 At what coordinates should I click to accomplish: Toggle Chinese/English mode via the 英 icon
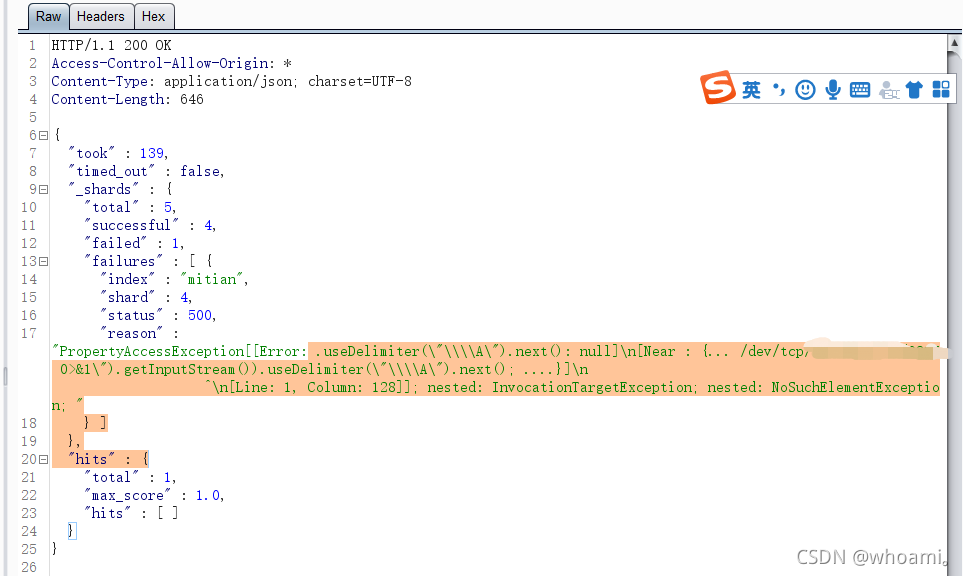click(x=751, y=89)
